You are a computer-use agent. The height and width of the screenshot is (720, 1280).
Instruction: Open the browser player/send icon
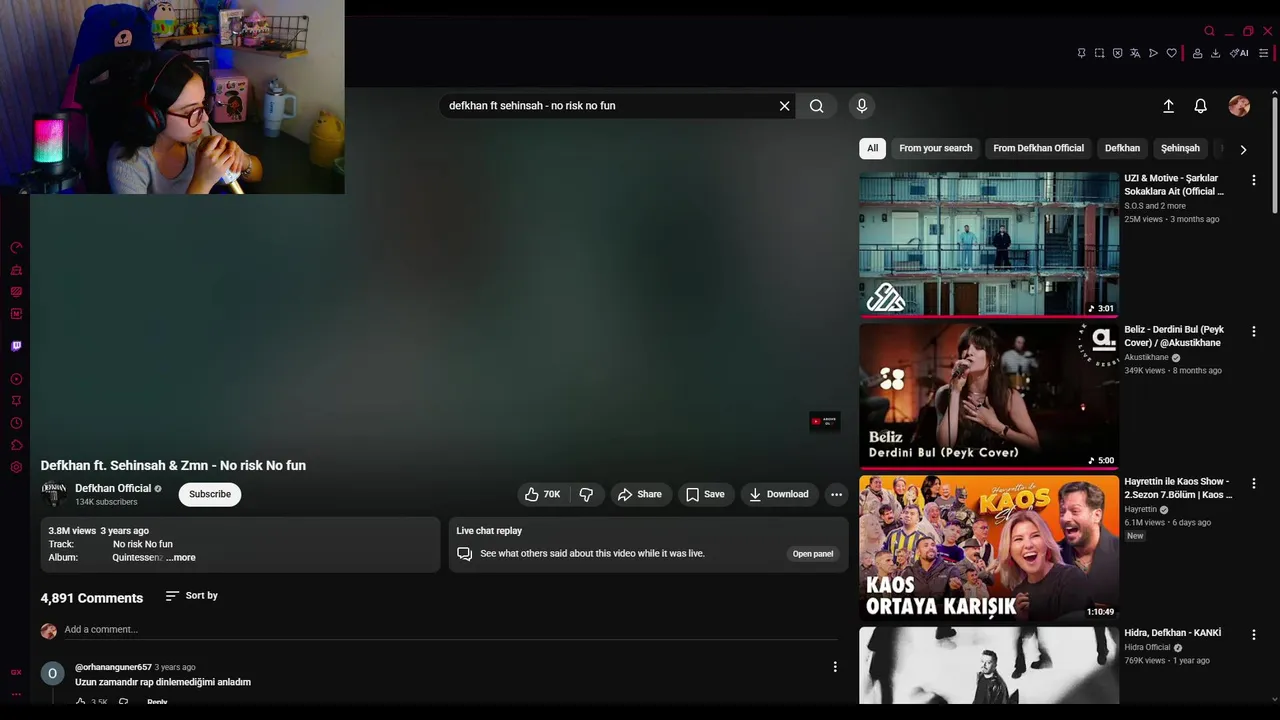pyautogui.click(x=1153, y=53)
